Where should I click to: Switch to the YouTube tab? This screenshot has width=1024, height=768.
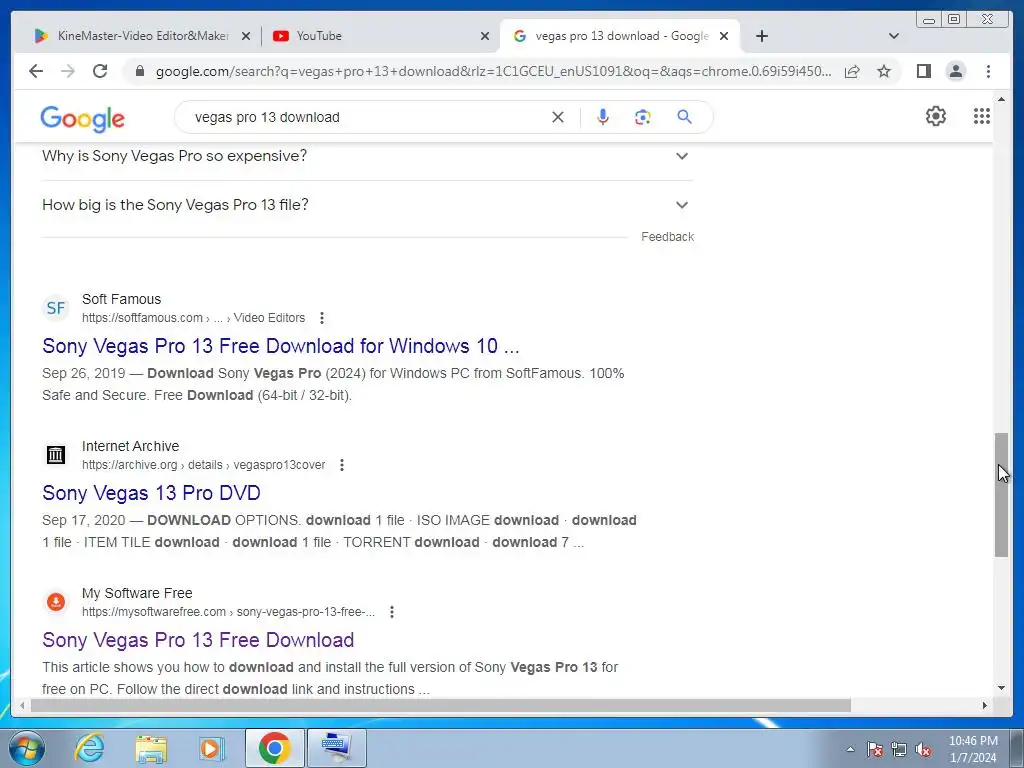pos(381,36)
